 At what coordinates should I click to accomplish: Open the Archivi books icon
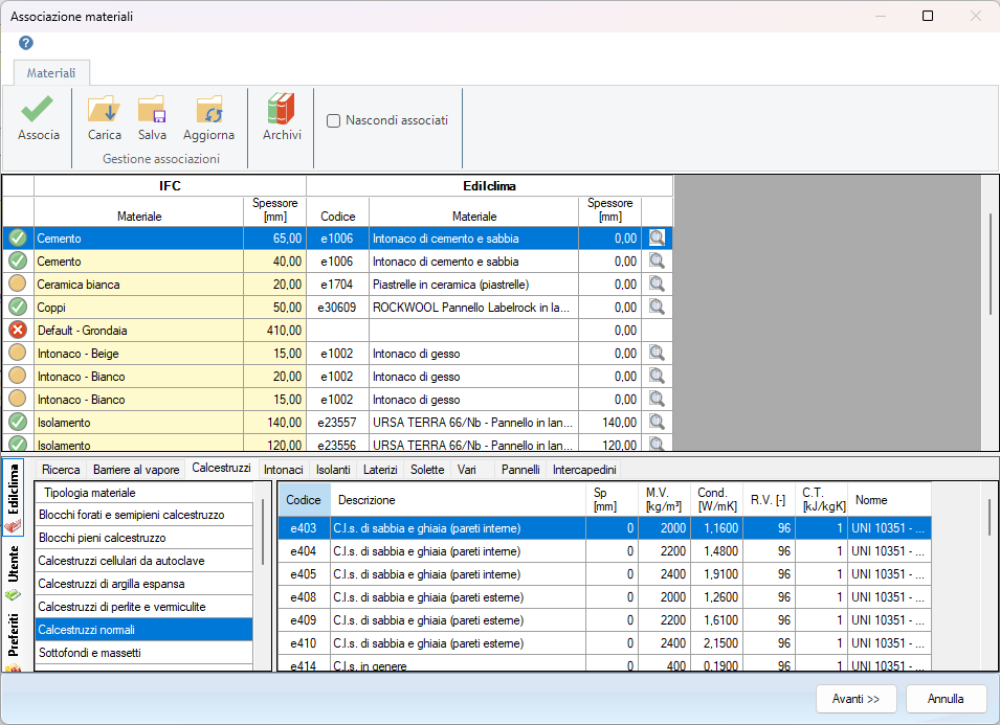(281, 108)
